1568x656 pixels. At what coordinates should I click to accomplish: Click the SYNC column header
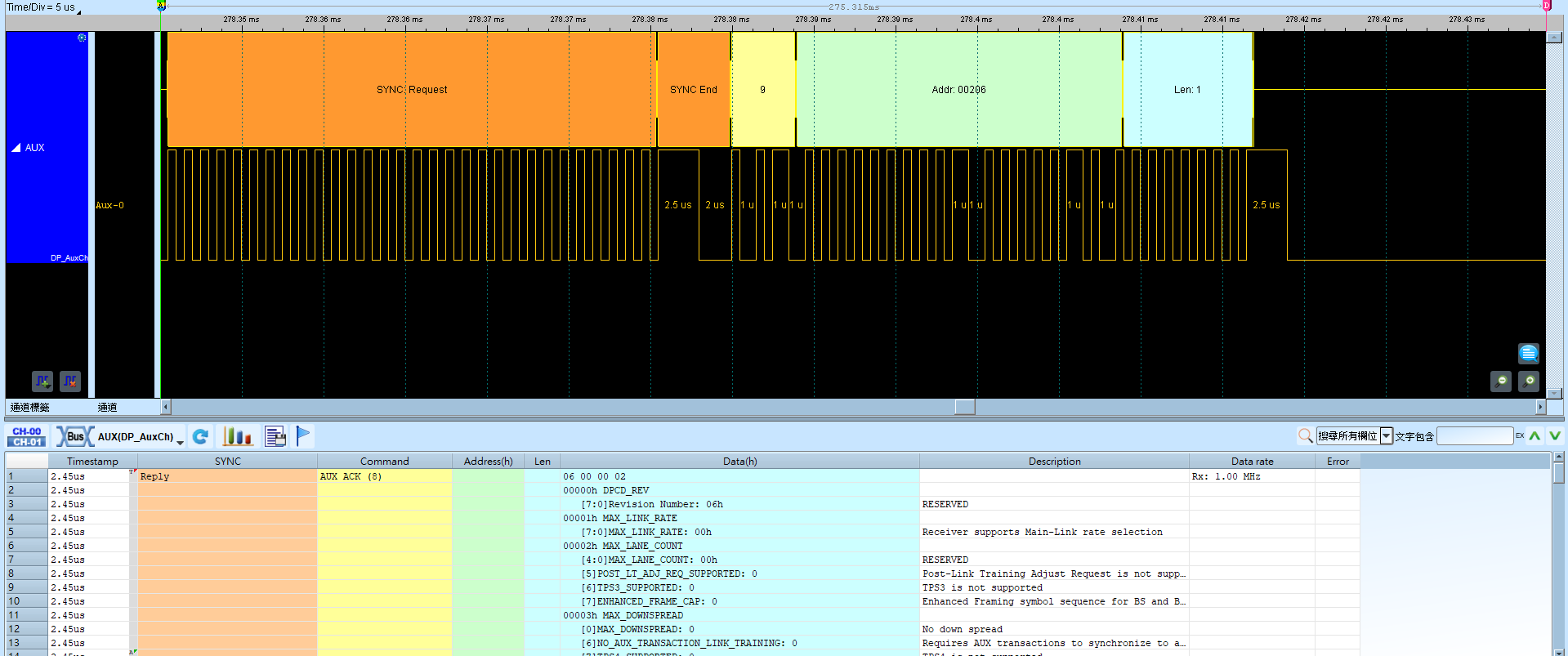228,462
